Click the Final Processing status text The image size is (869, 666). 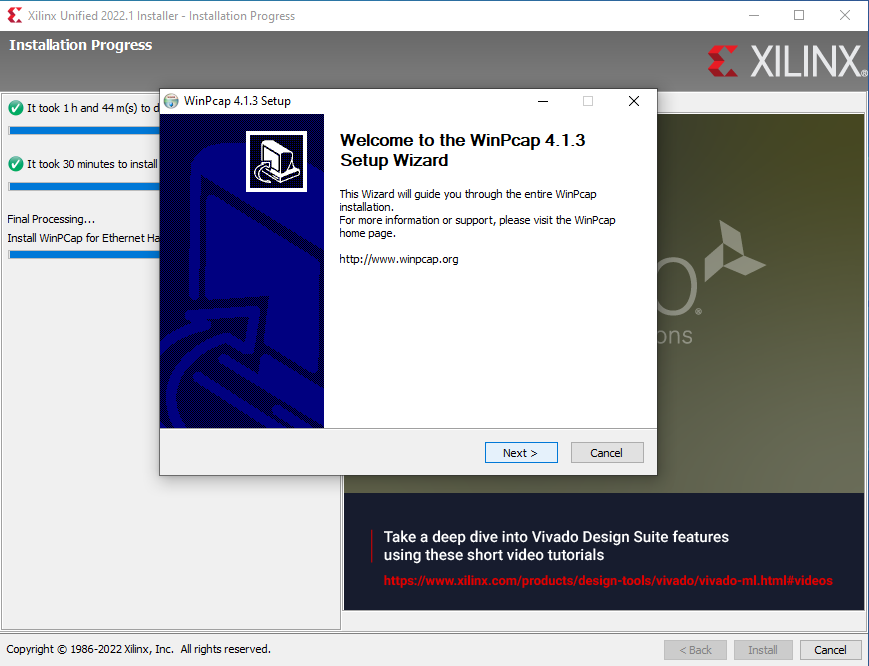pyautogui.click(x=51, y=219)
